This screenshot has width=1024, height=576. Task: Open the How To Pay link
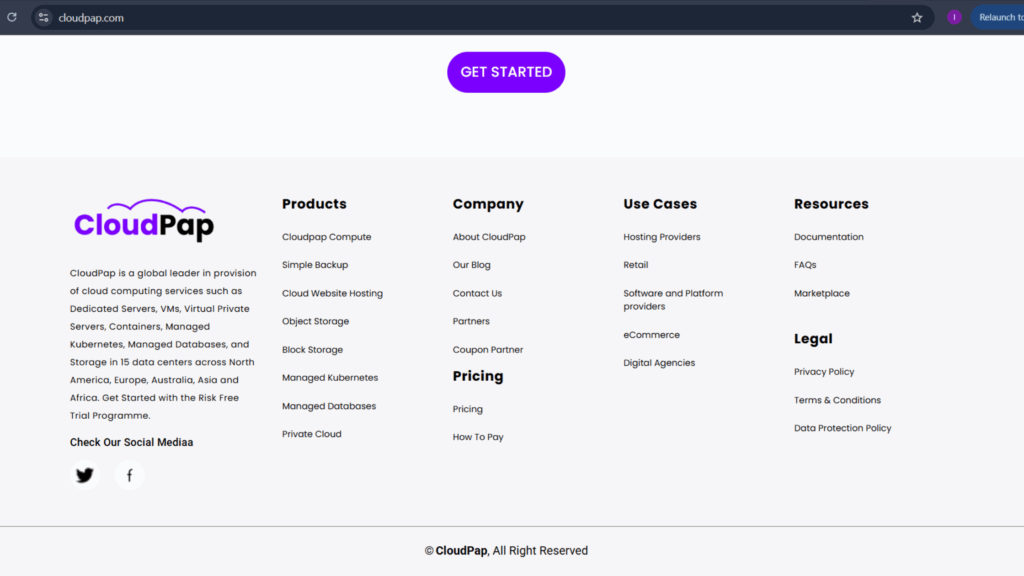click(478, 437)
